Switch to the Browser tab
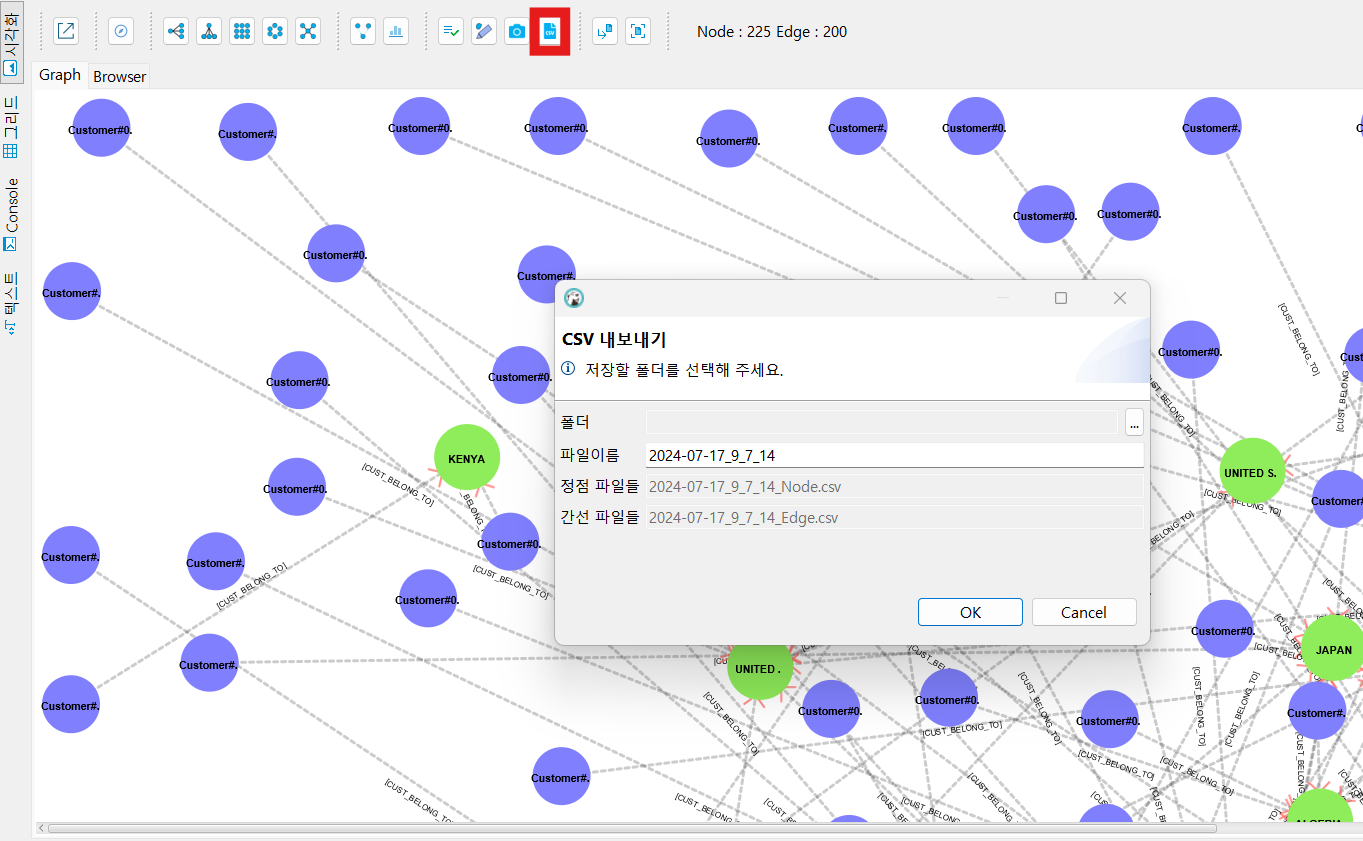 (x=119, y=76)
